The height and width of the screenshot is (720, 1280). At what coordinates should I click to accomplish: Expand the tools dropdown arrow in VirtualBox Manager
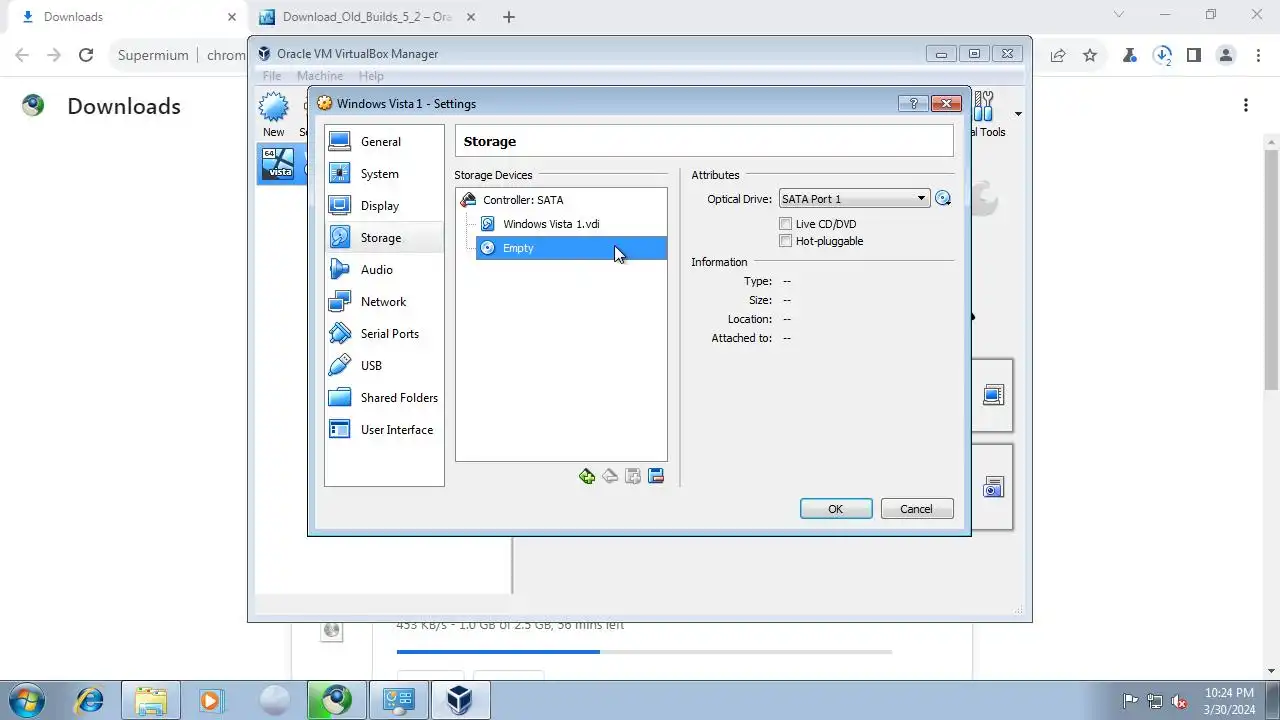pyautogui.click(x=1018, y=114)
